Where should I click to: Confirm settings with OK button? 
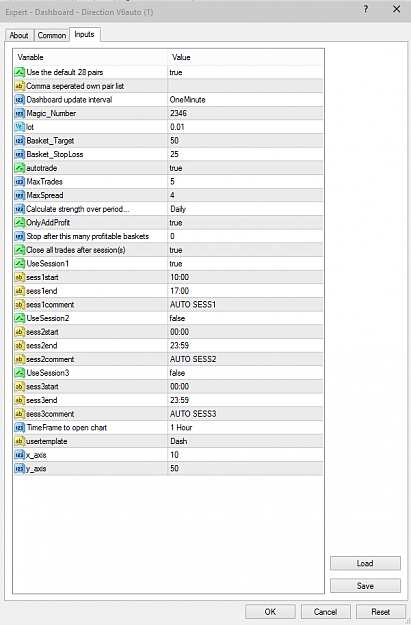coord(270,612)
